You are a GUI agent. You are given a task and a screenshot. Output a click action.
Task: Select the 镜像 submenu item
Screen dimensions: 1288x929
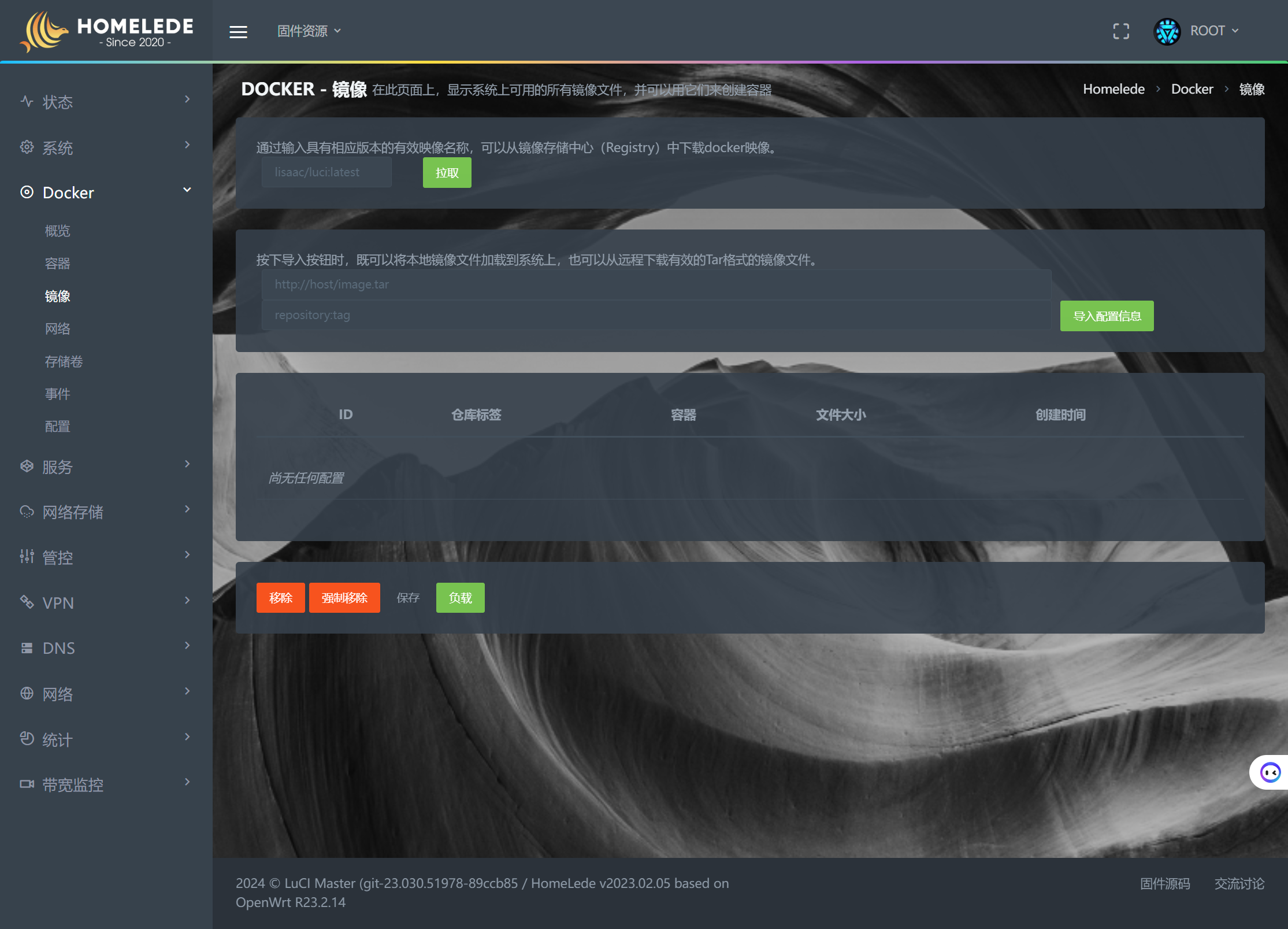(x=58, y=297)
